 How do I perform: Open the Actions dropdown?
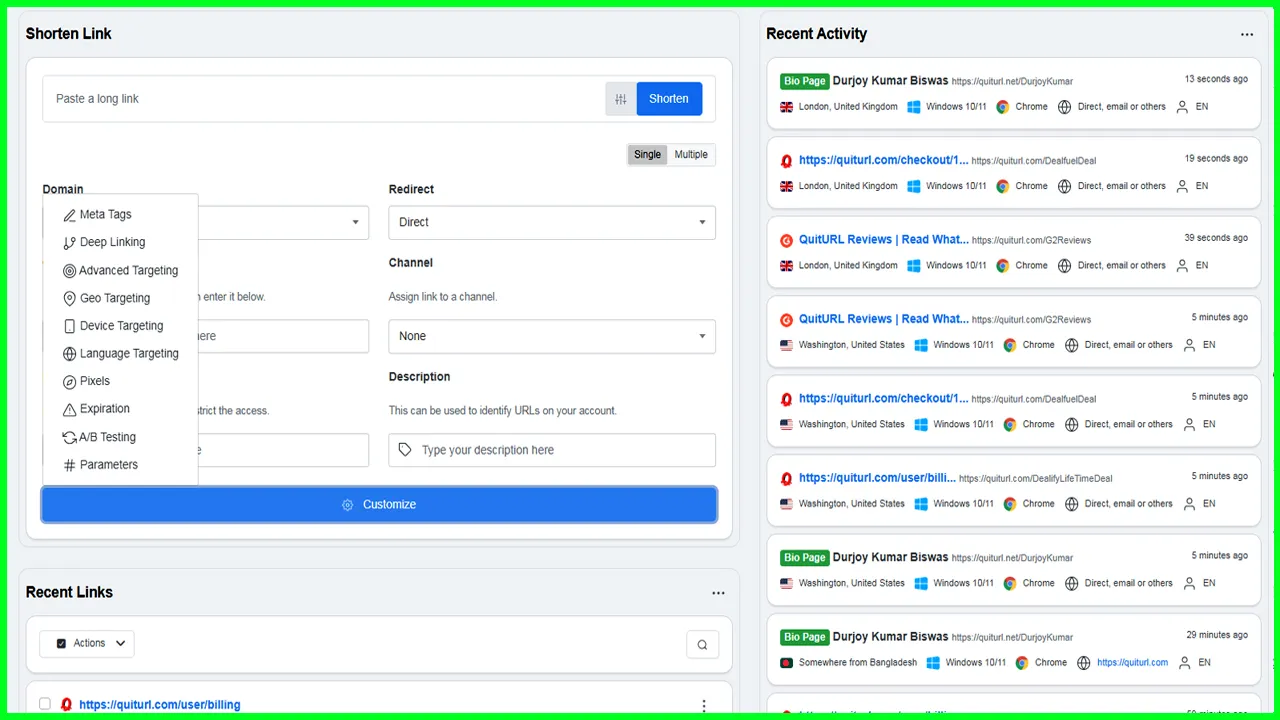point(87,644)
